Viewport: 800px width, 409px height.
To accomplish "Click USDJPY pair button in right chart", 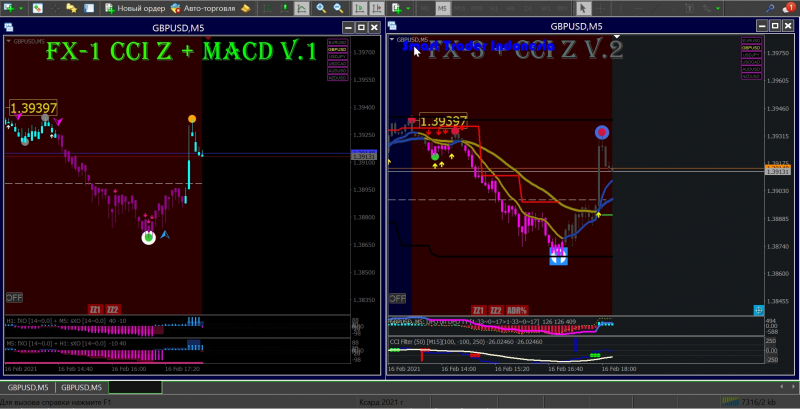I will click(x=751, y=55).
